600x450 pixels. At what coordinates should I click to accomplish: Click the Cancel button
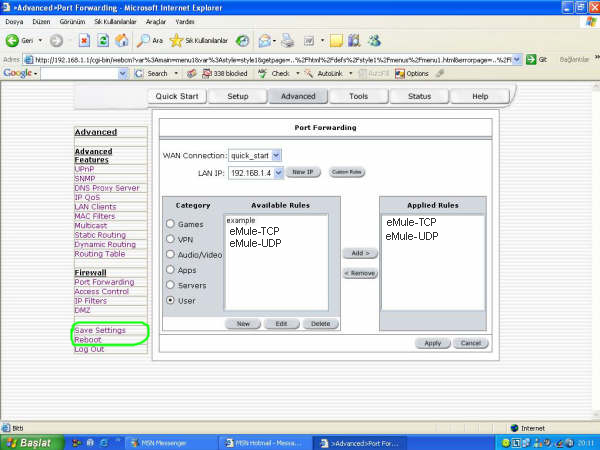pos(471,343)
